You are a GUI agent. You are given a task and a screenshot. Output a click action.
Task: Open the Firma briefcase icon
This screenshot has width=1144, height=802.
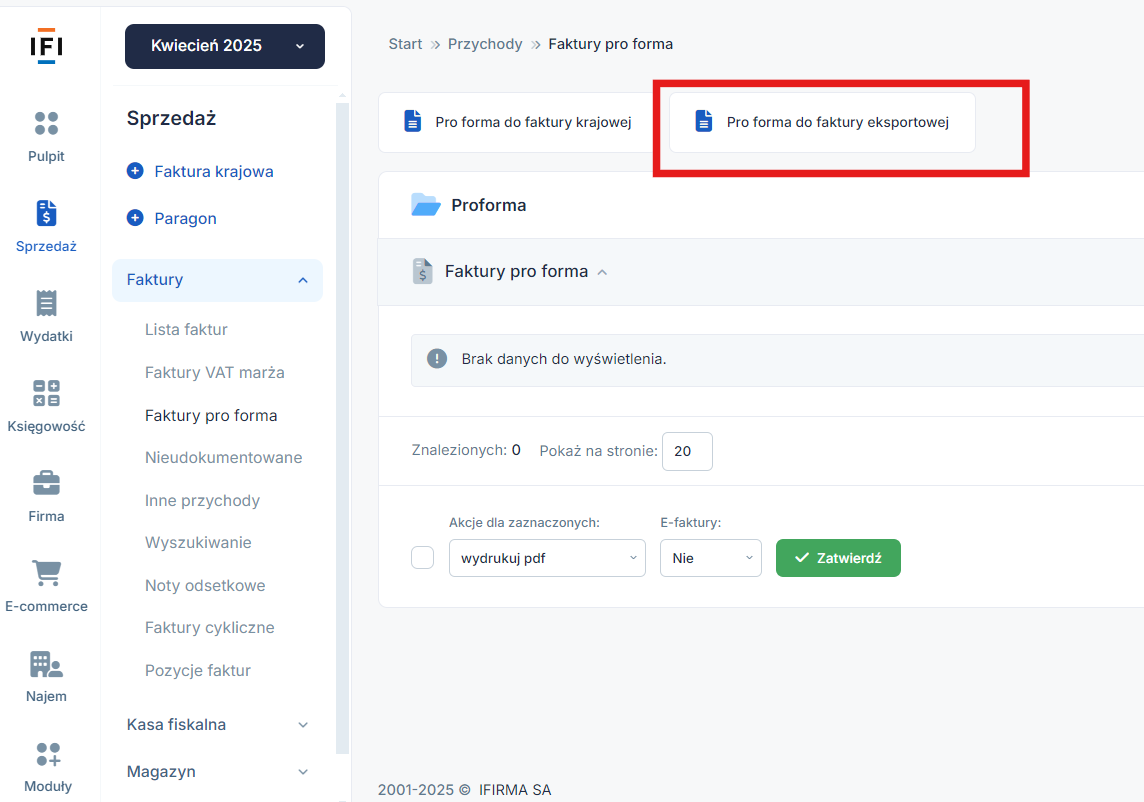pos(46,483)
